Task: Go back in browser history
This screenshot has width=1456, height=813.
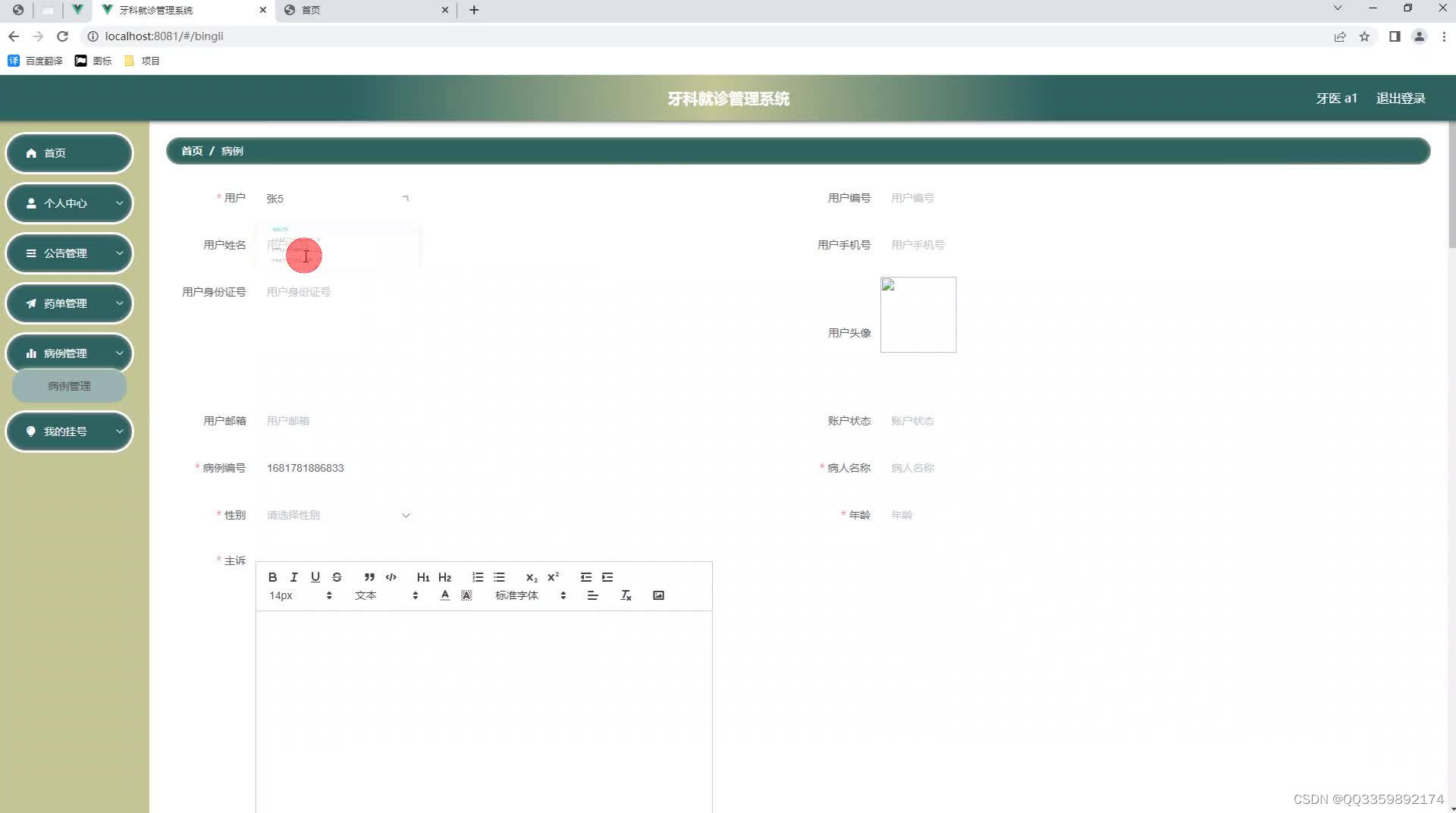Action: pyautogui.click(x=14, y=36)
